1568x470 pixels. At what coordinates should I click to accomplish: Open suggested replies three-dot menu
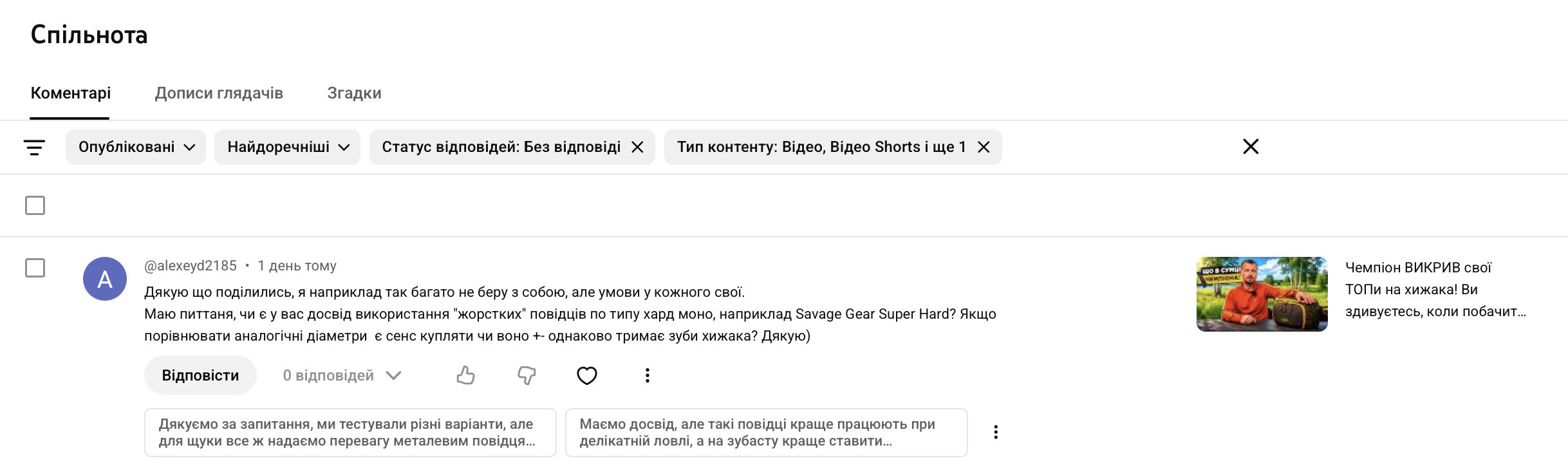click(995, 432)
